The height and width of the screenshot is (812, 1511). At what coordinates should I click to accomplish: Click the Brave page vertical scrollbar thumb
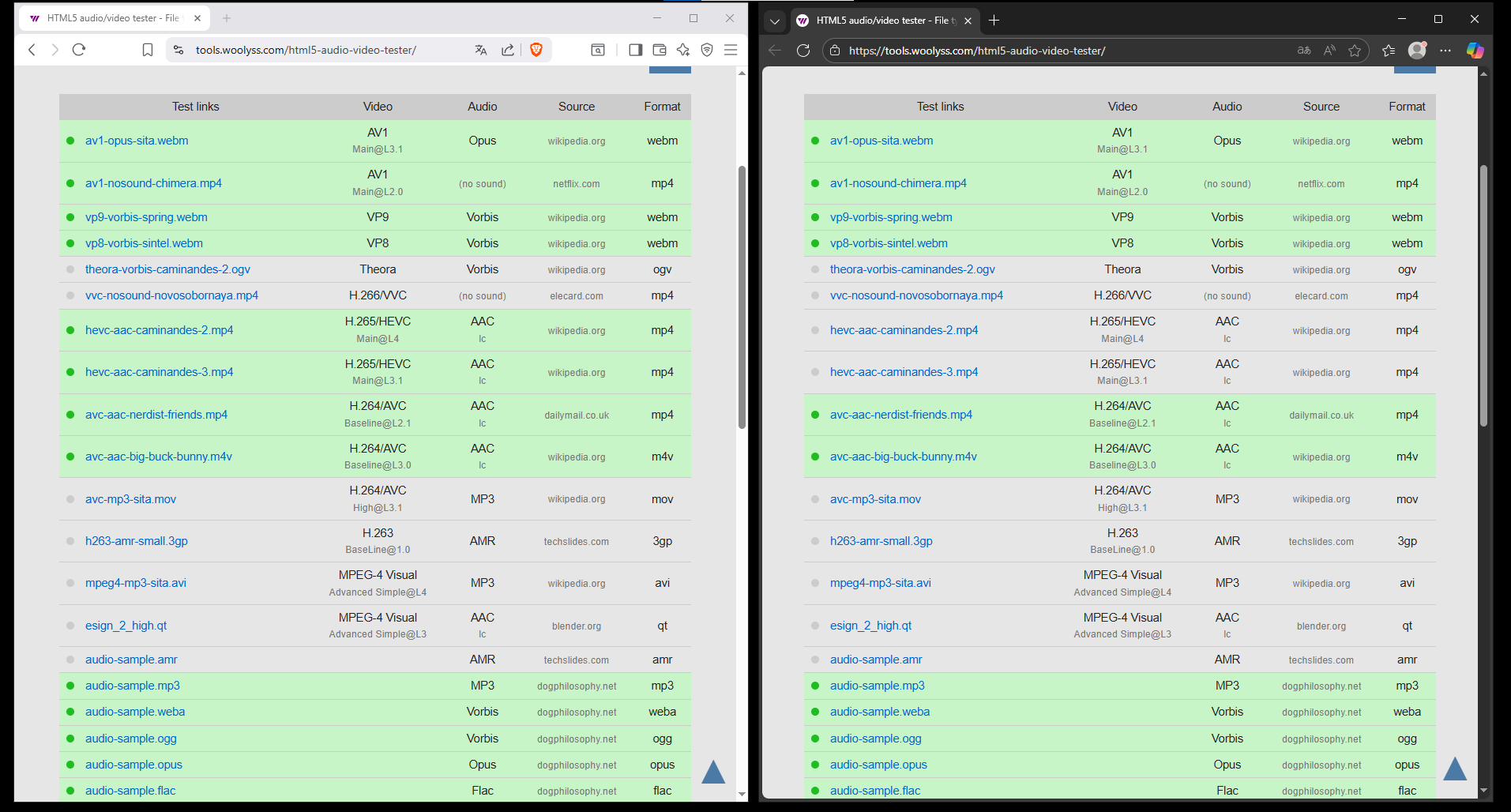[742, 297]
